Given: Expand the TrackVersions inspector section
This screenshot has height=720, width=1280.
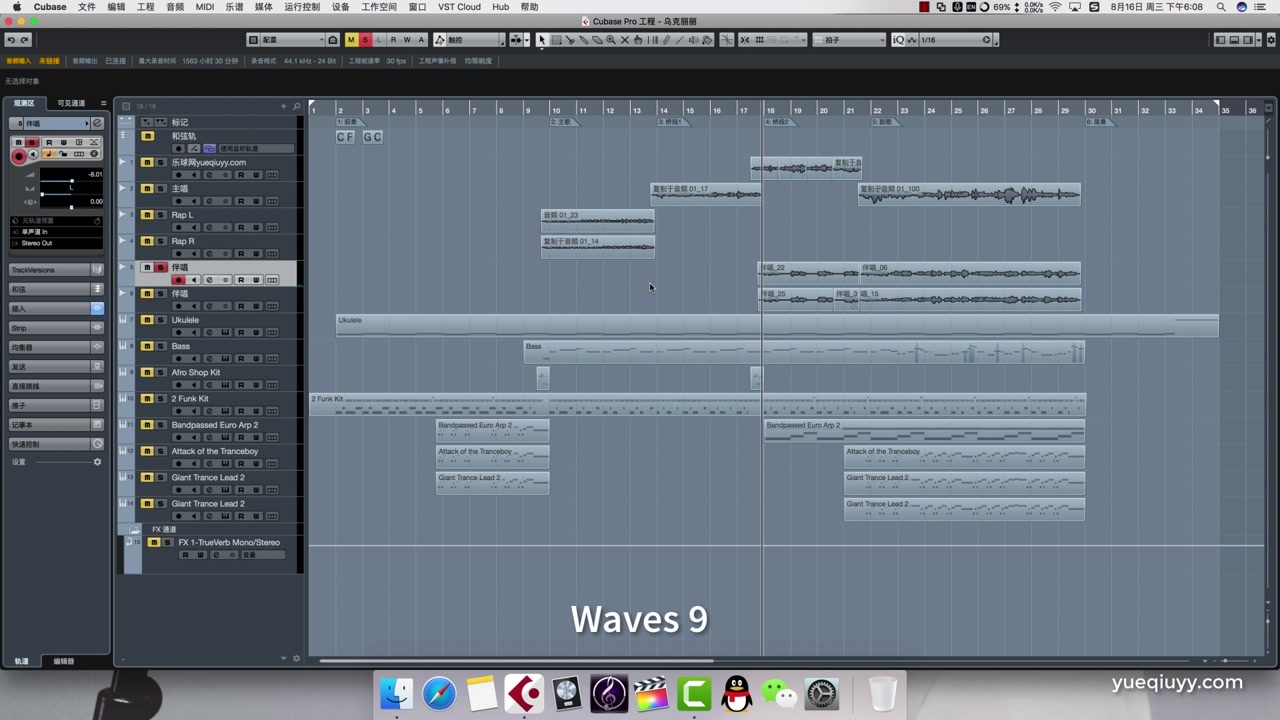Looking at the screenshot, I should [56, 270].
